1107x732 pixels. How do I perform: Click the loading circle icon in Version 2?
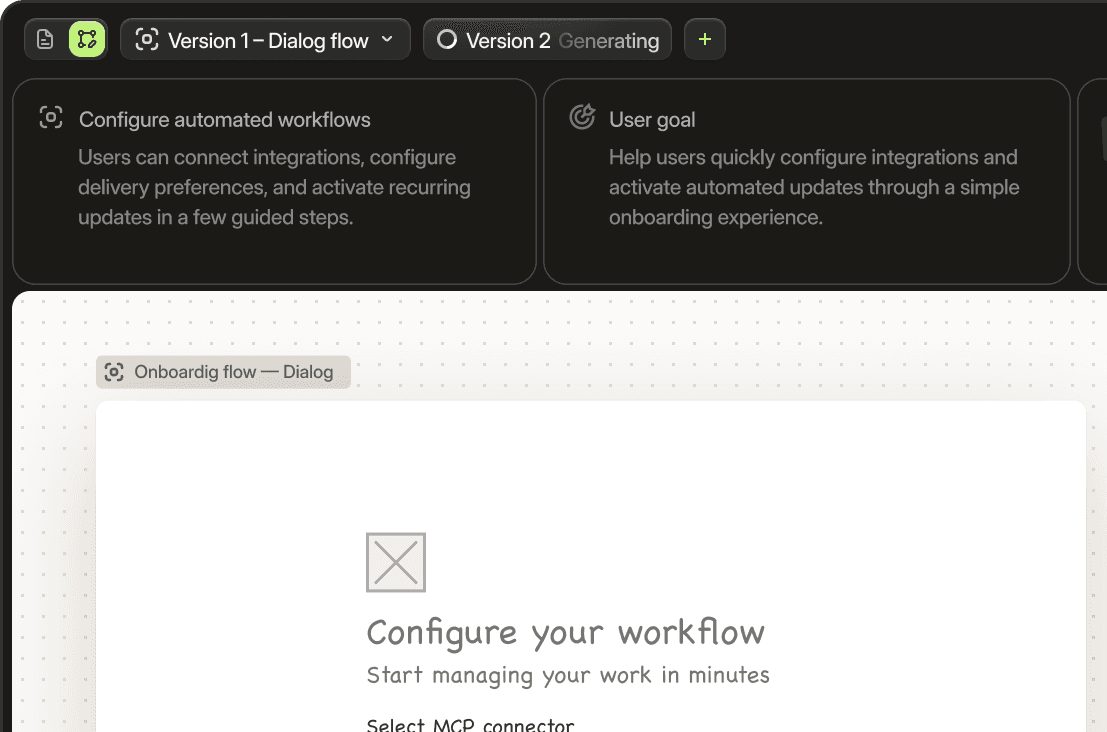447,40
